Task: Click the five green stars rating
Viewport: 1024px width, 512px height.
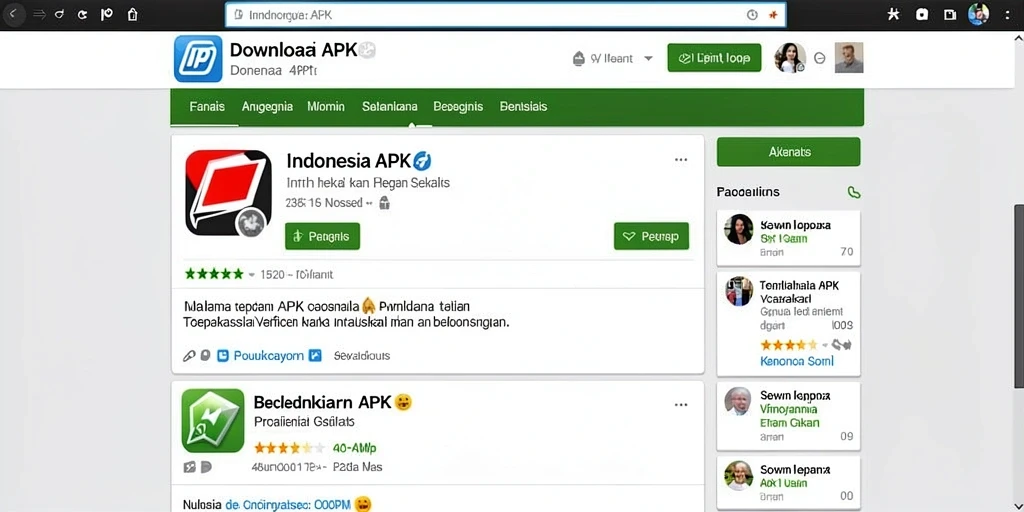Action: click(214, 274)
